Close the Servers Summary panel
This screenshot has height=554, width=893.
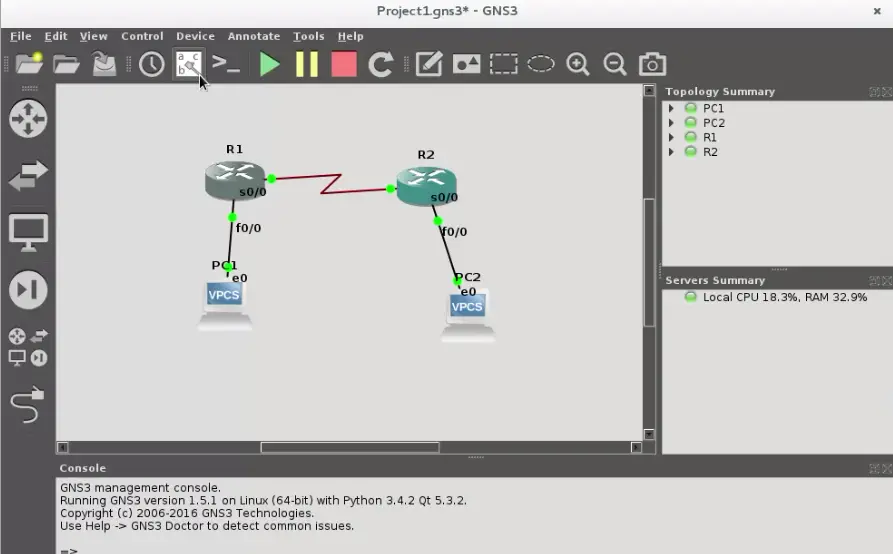[887, 281]
